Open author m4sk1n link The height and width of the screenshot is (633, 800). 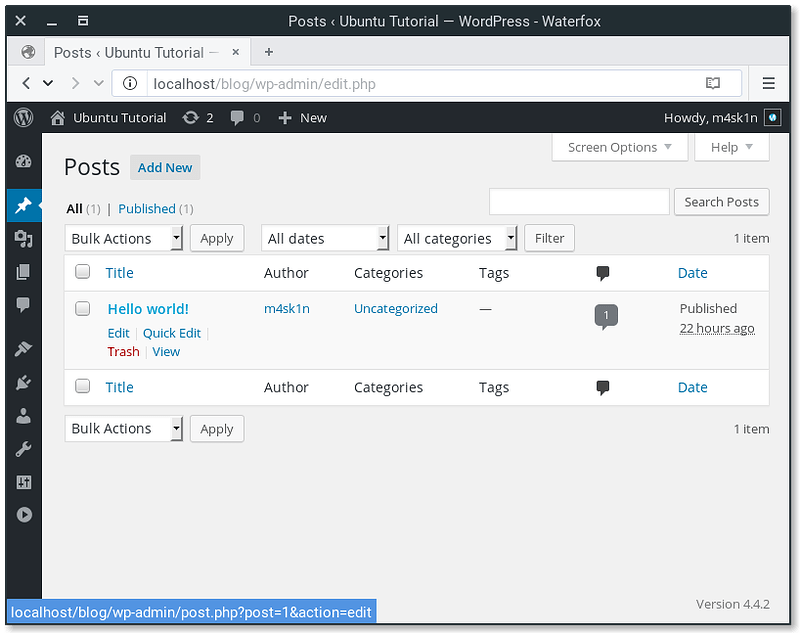tap(287, 309)
